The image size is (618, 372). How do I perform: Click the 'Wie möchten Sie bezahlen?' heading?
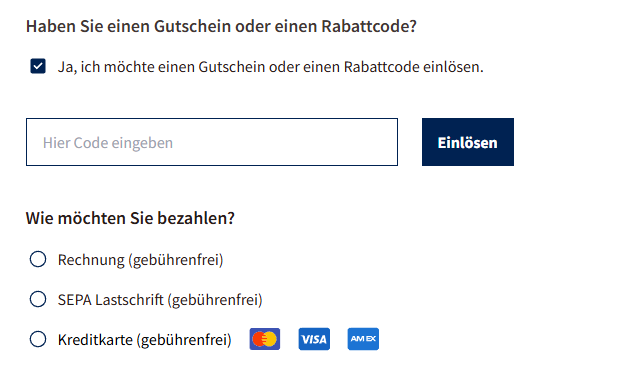[x=130, y=218]
